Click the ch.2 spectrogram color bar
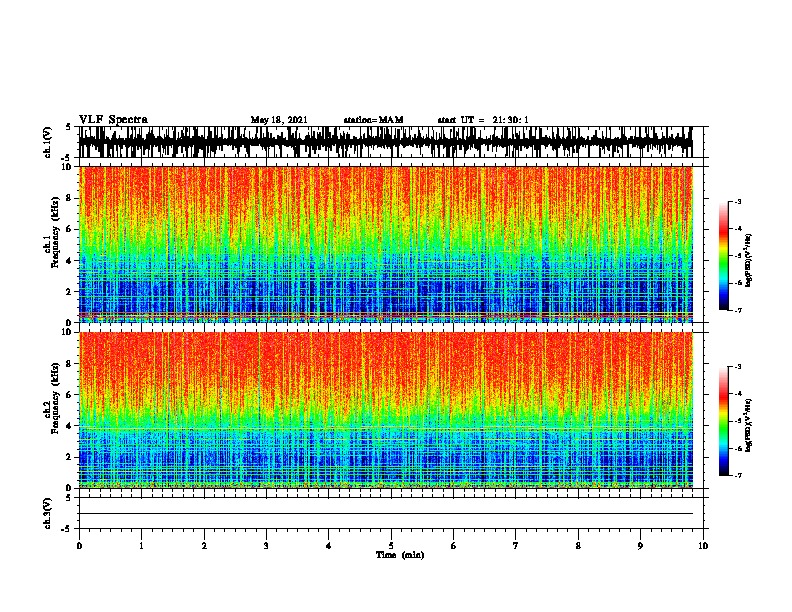 point(724,421)
